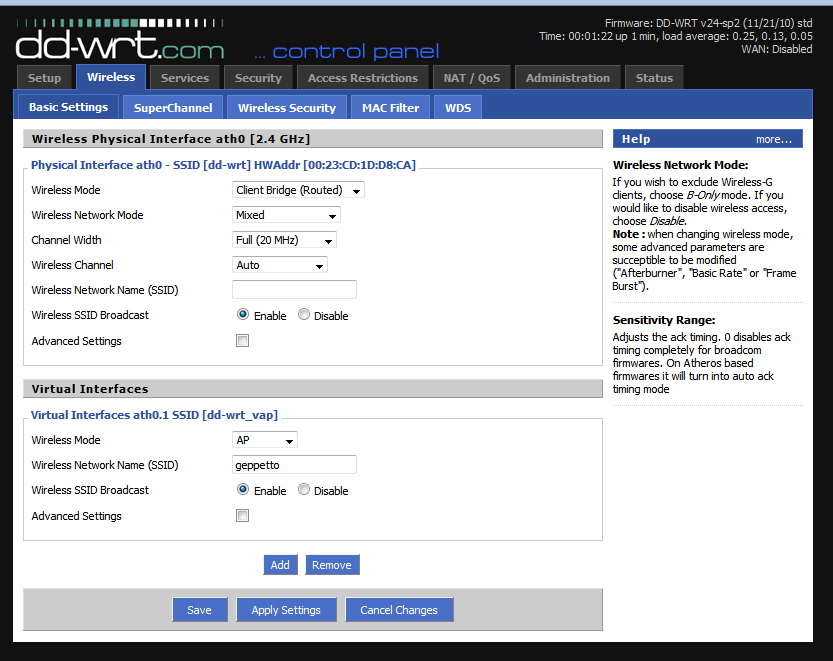This screenshot has width=833, height=661.
Task: Click Add virtual interface button
Action: click(x=280, y=565)
